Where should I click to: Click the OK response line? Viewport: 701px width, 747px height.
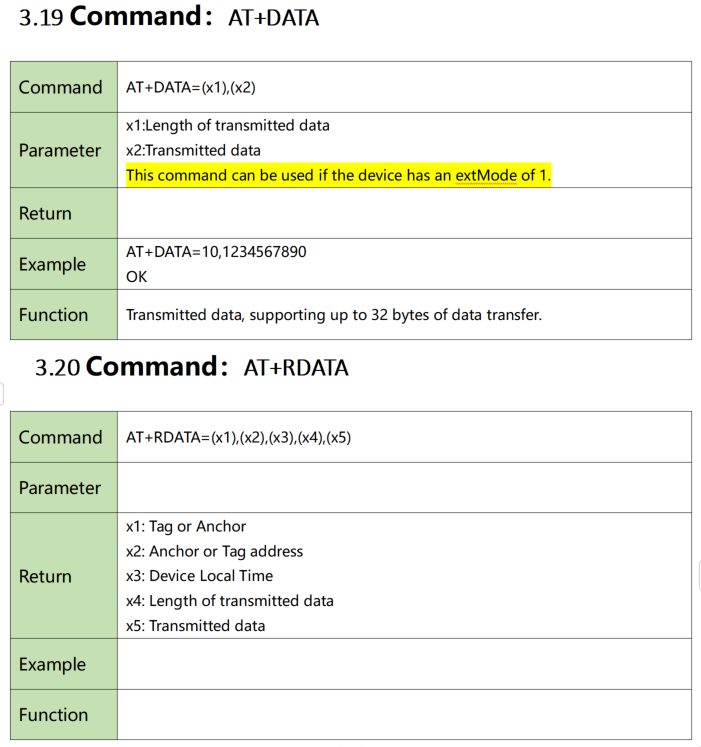[x=136, y=277]
